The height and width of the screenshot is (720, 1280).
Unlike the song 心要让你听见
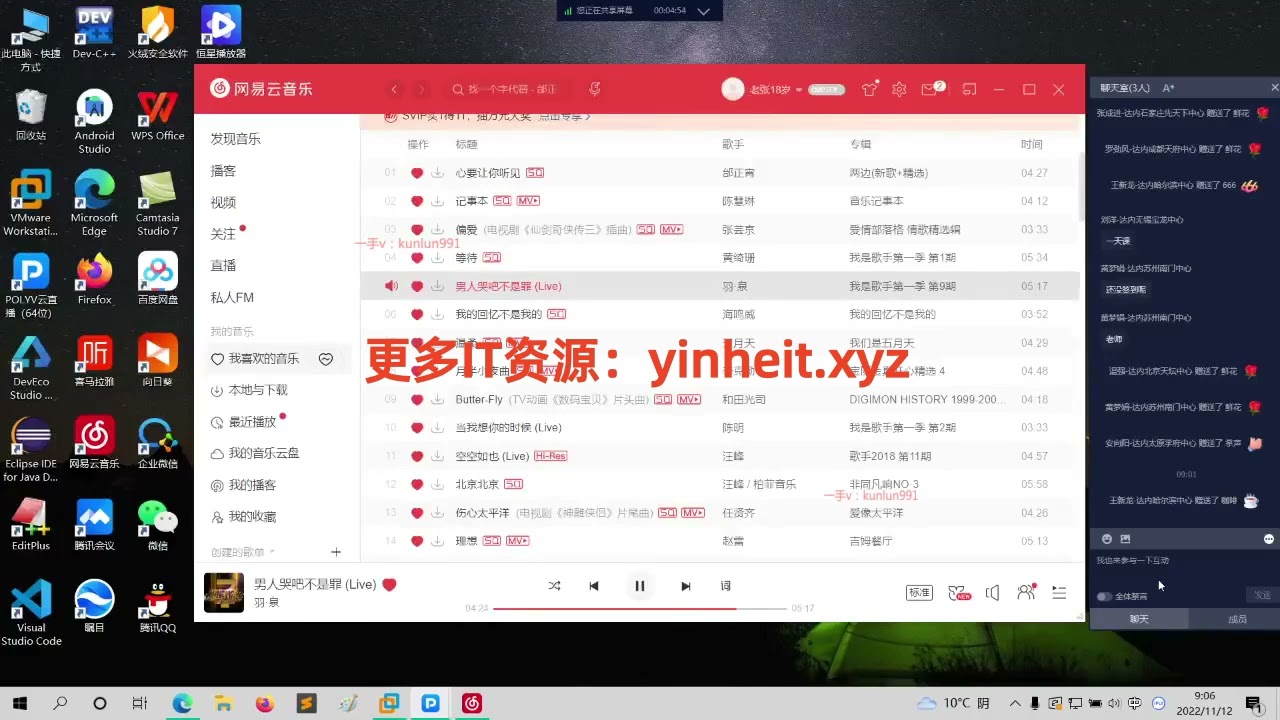[x=417, y=173]
